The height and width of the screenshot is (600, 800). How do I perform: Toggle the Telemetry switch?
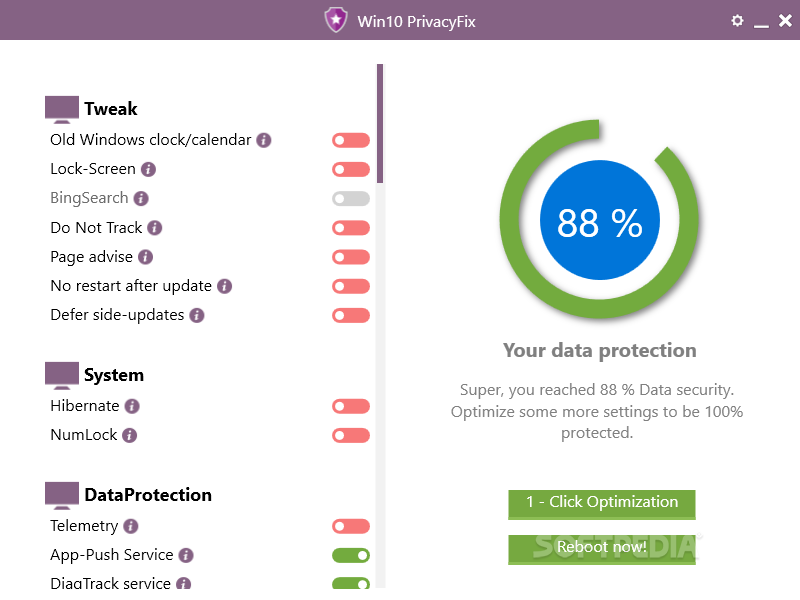pos(351,526)
